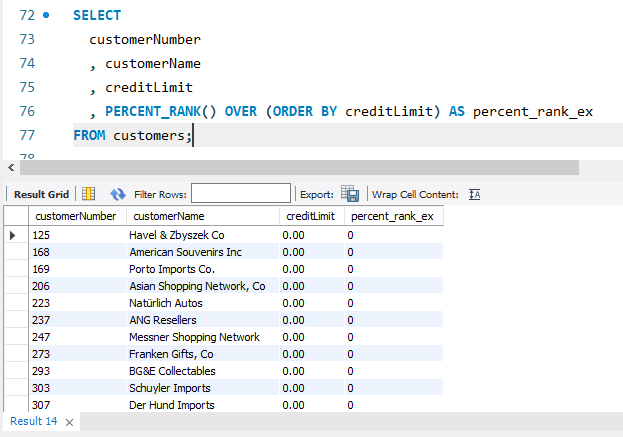This screenshot has height=437, width=623.
Task: Click the breakpoint dot on line 72
Action: tap(46, 15)
